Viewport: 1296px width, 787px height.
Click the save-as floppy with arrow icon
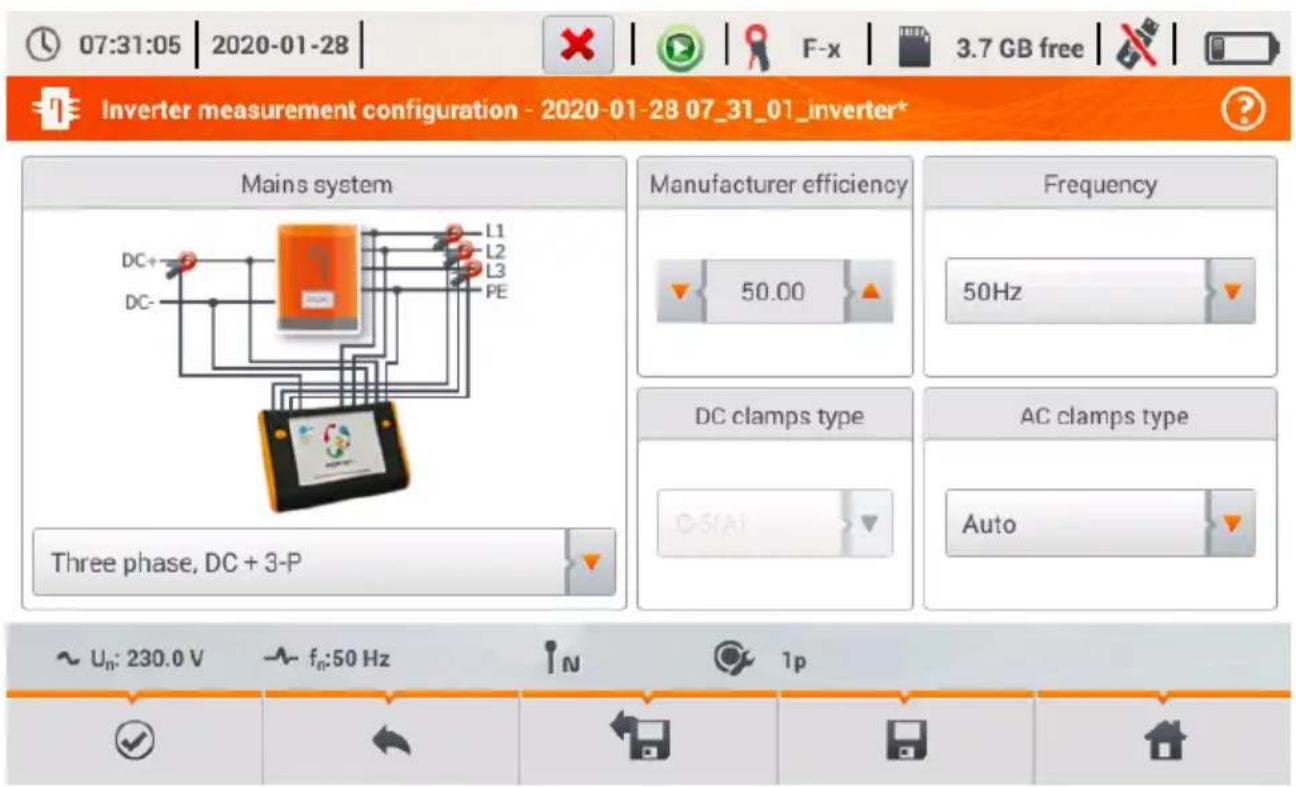pyautogui.click(x=648, y=739)
